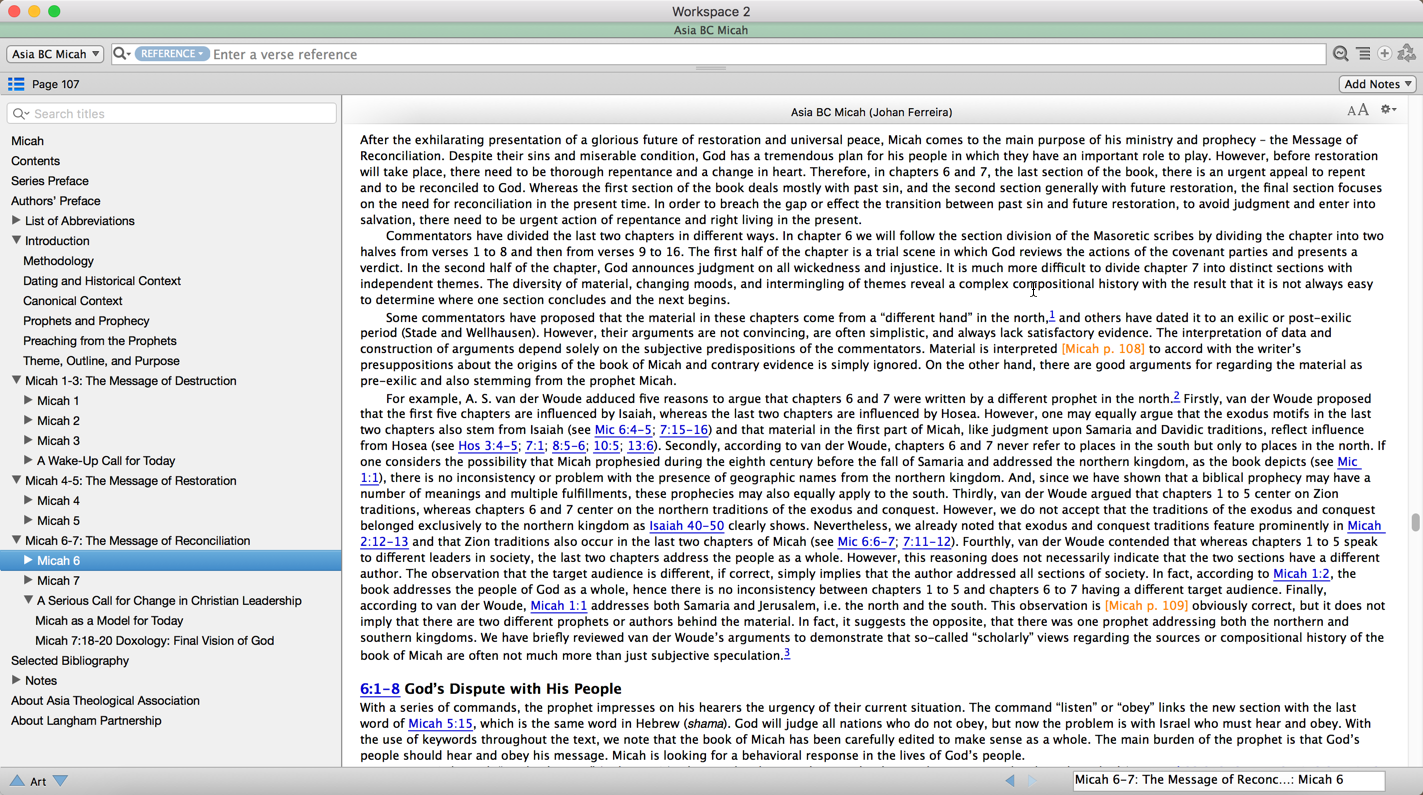Go up to previous Art item
Screen dimensions: 1423x795
pos(16,781)
